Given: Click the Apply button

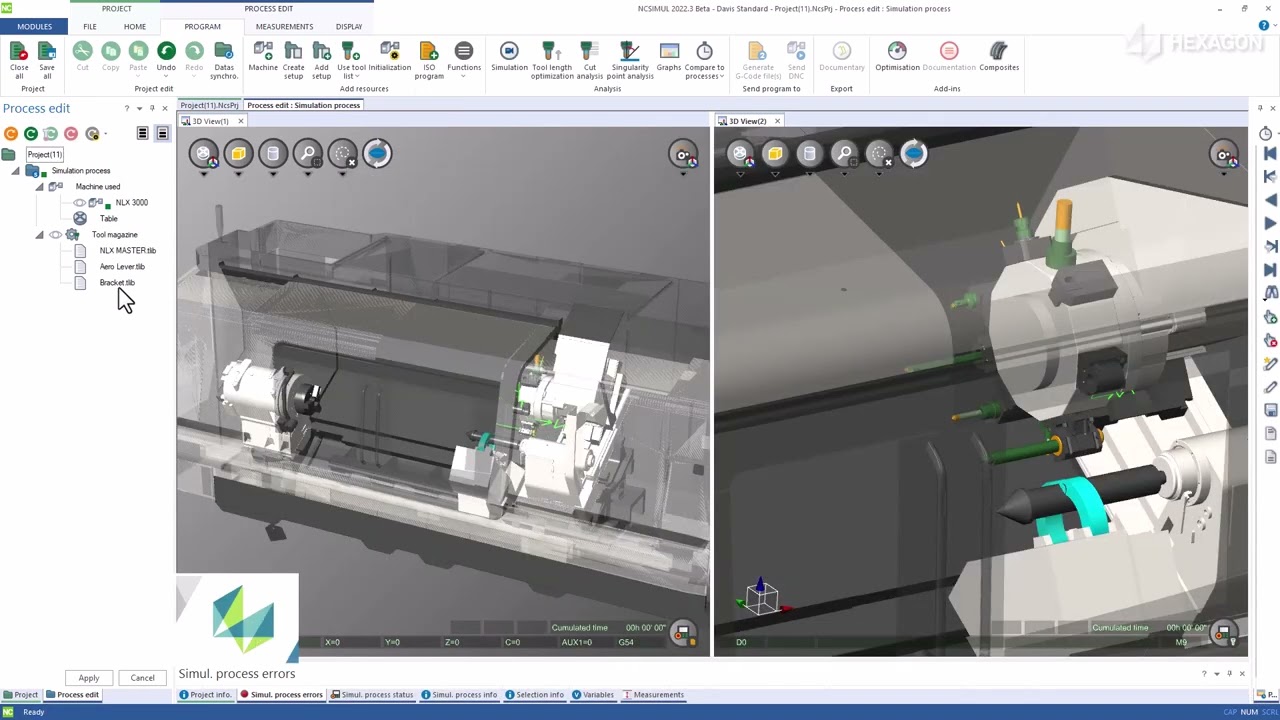Looking at the screenshot, I should [89, 678].
